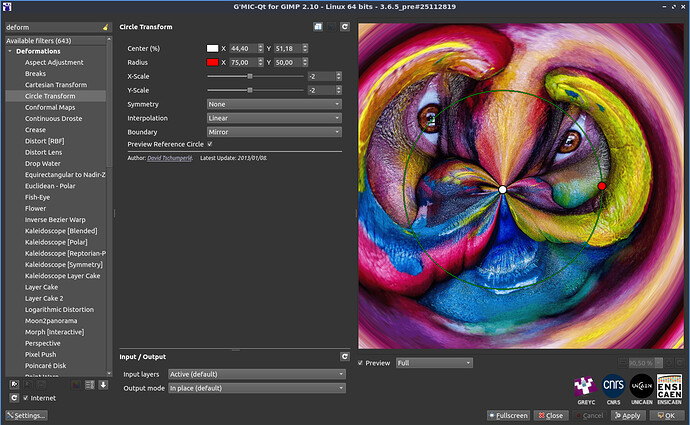Click the reset icon in Input / Output
Screen dimensions: 690x425
(x=345, y=356)
